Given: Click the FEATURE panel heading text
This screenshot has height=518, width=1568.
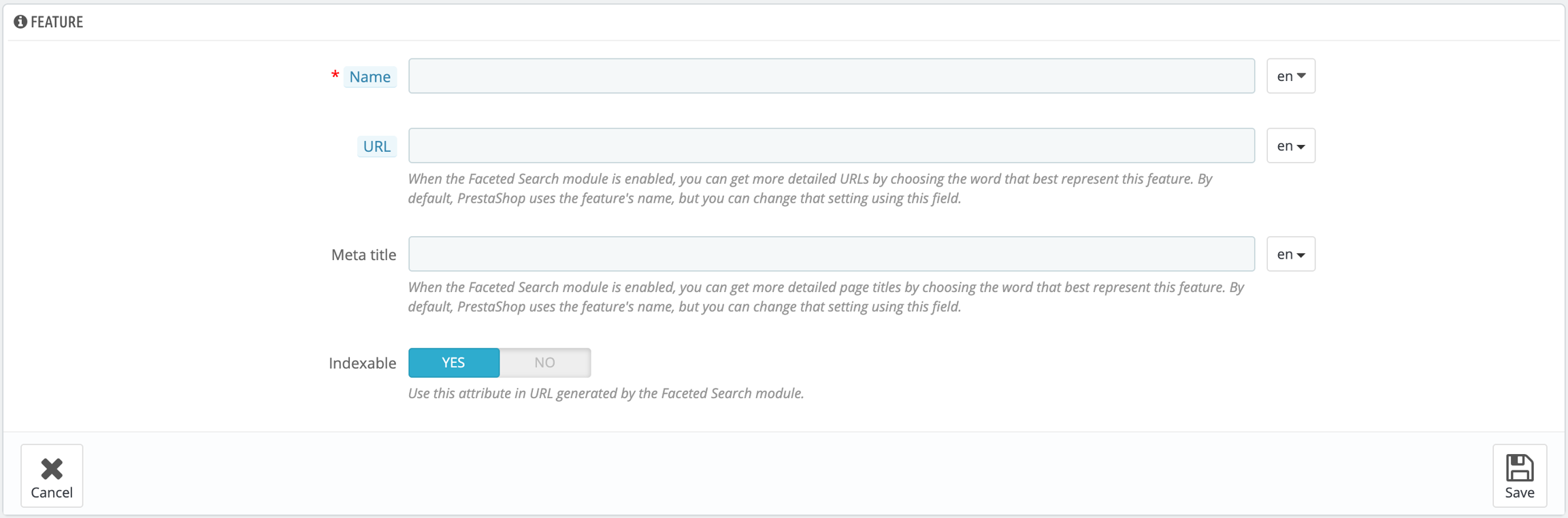Looking at the screenshot, I should click(x=56, y=22).
